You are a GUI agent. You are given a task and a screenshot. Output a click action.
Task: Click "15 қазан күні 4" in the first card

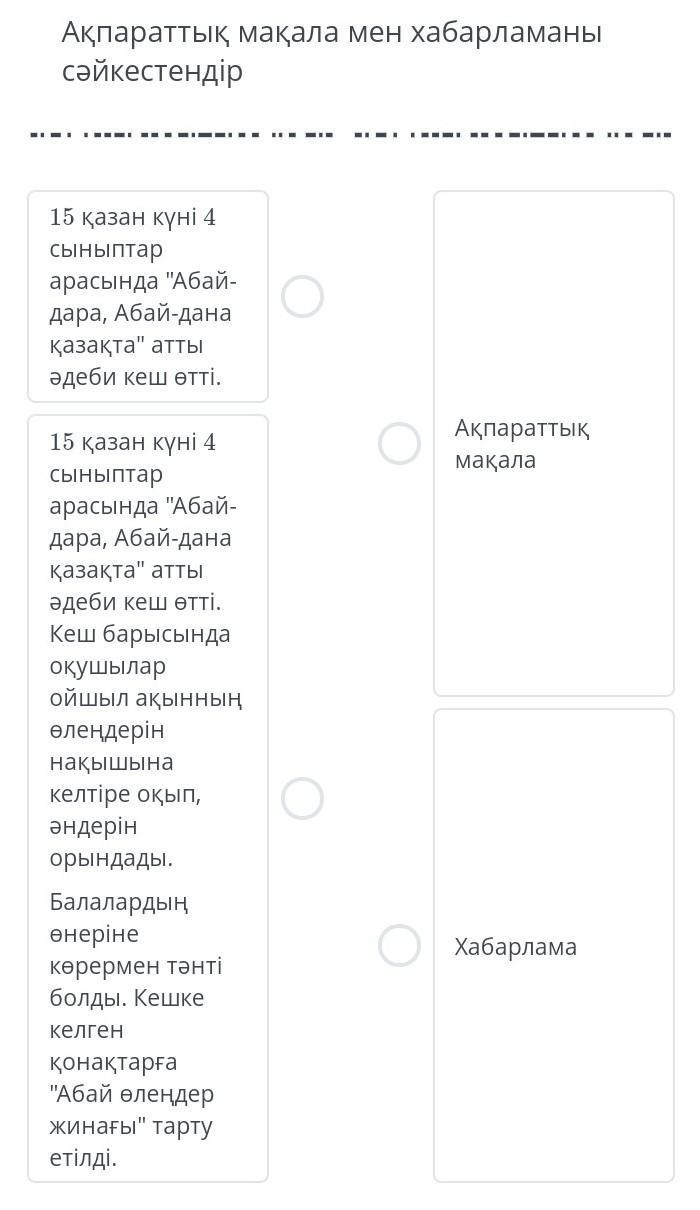coord(133,218)
